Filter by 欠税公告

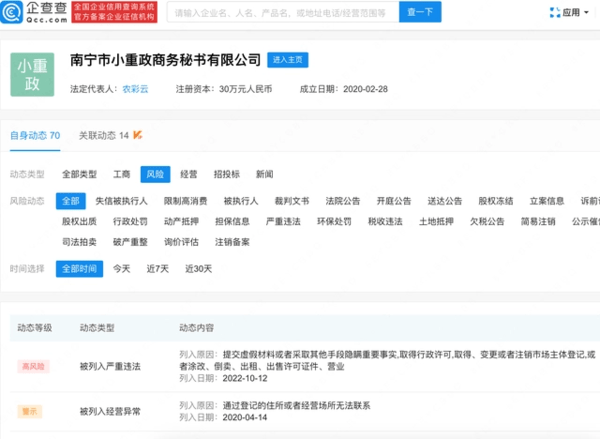coord(487,222)
